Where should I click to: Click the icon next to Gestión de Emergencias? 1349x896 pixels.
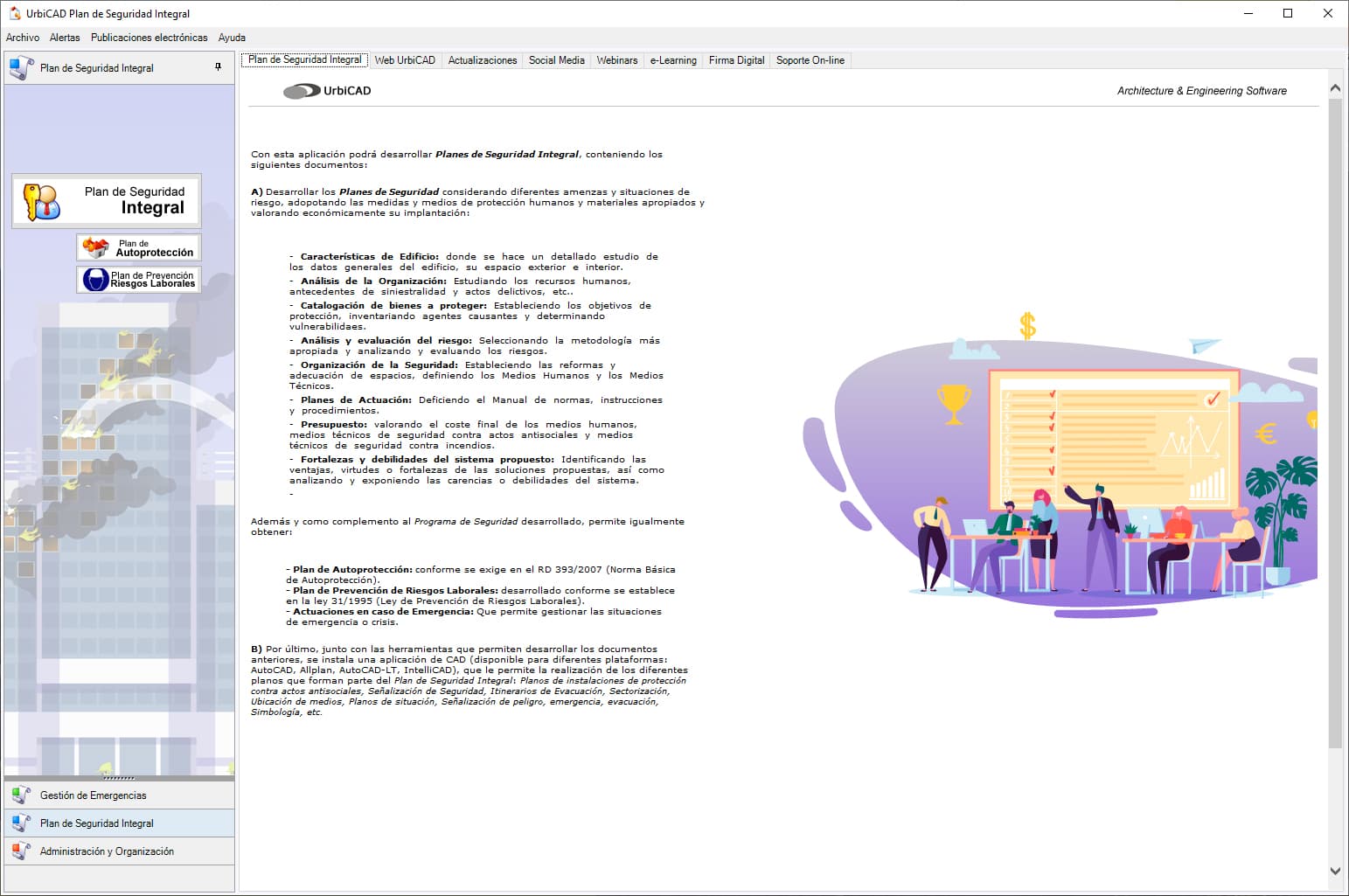(x=21, y=795)
